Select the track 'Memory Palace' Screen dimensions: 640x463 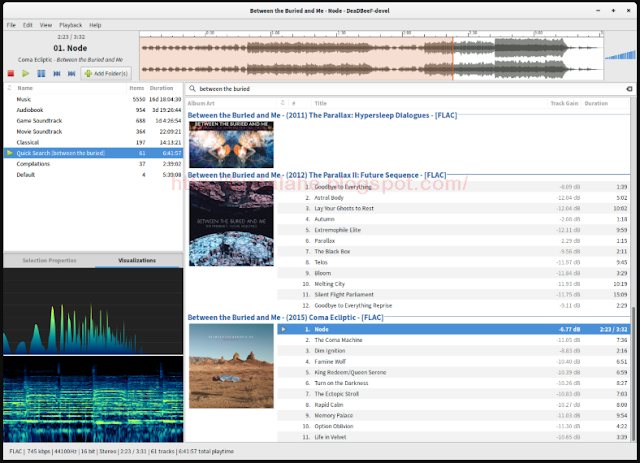click(x=453, y=415)
